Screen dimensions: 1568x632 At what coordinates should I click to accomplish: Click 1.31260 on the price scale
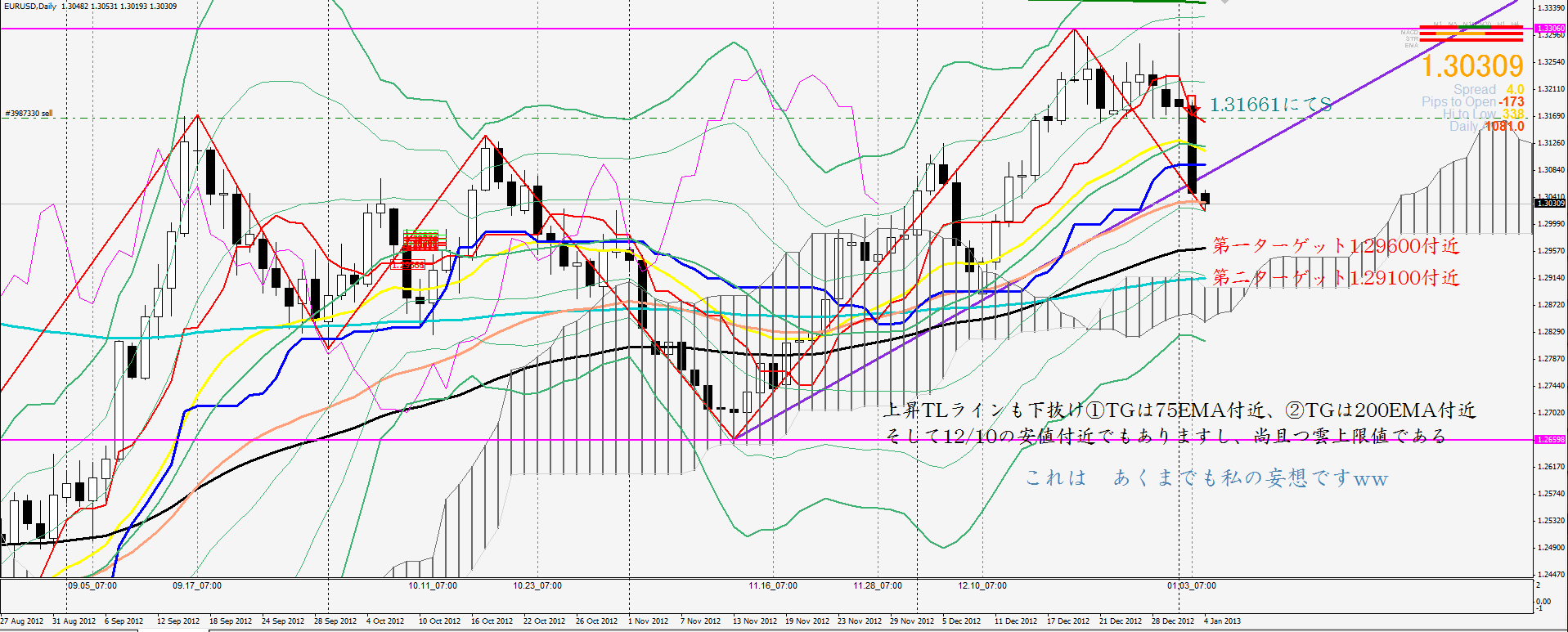1552,142
